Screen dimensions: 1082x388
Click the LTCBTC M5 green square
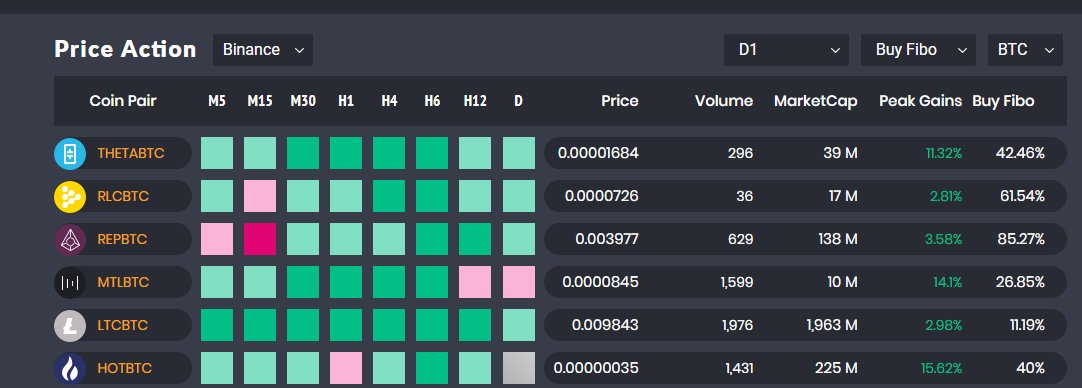pos(217,325)
